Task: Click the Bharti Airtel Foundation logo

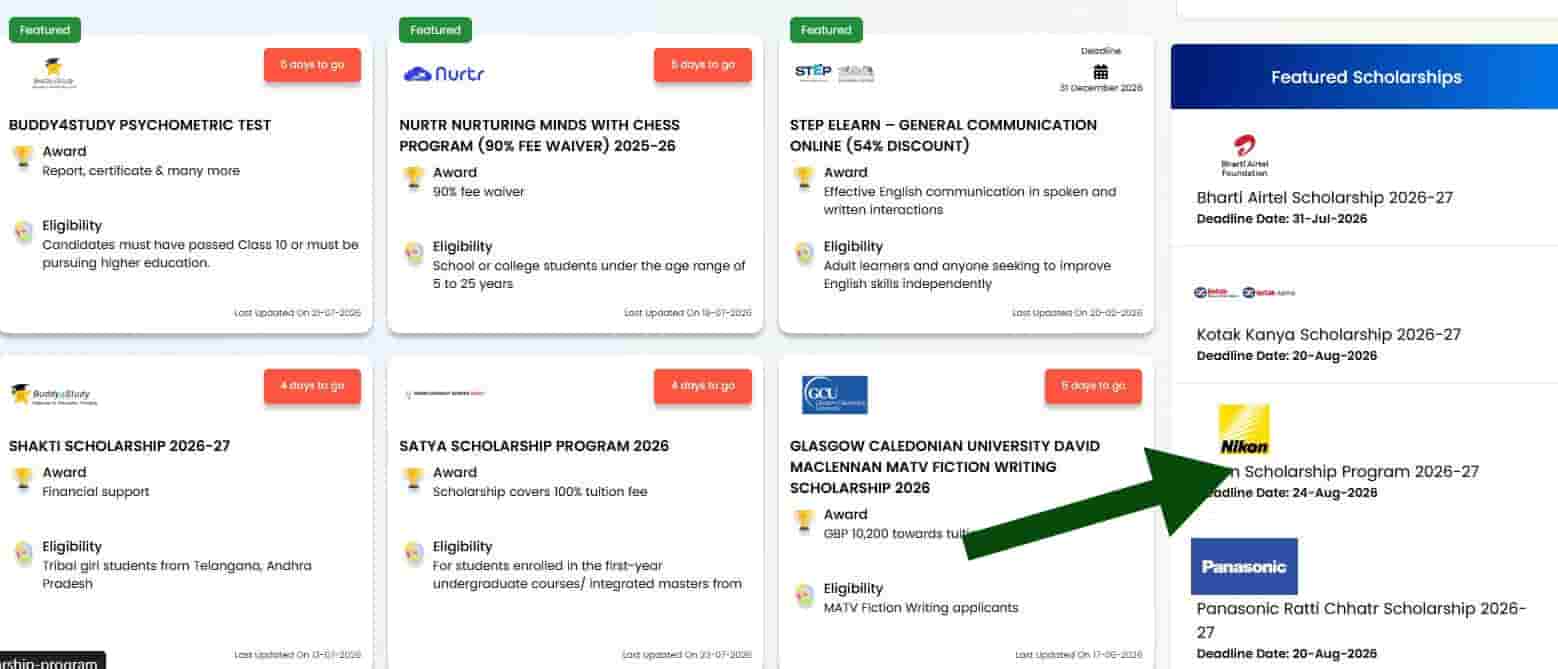Action: click(x=1244, y=155)
